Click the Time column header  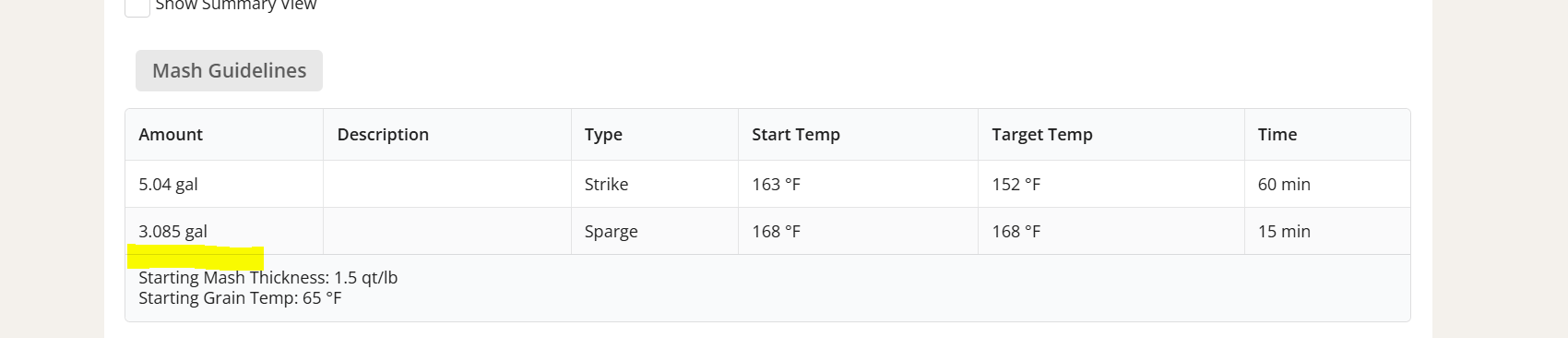pyautogui.click(x=1327, y=135)
